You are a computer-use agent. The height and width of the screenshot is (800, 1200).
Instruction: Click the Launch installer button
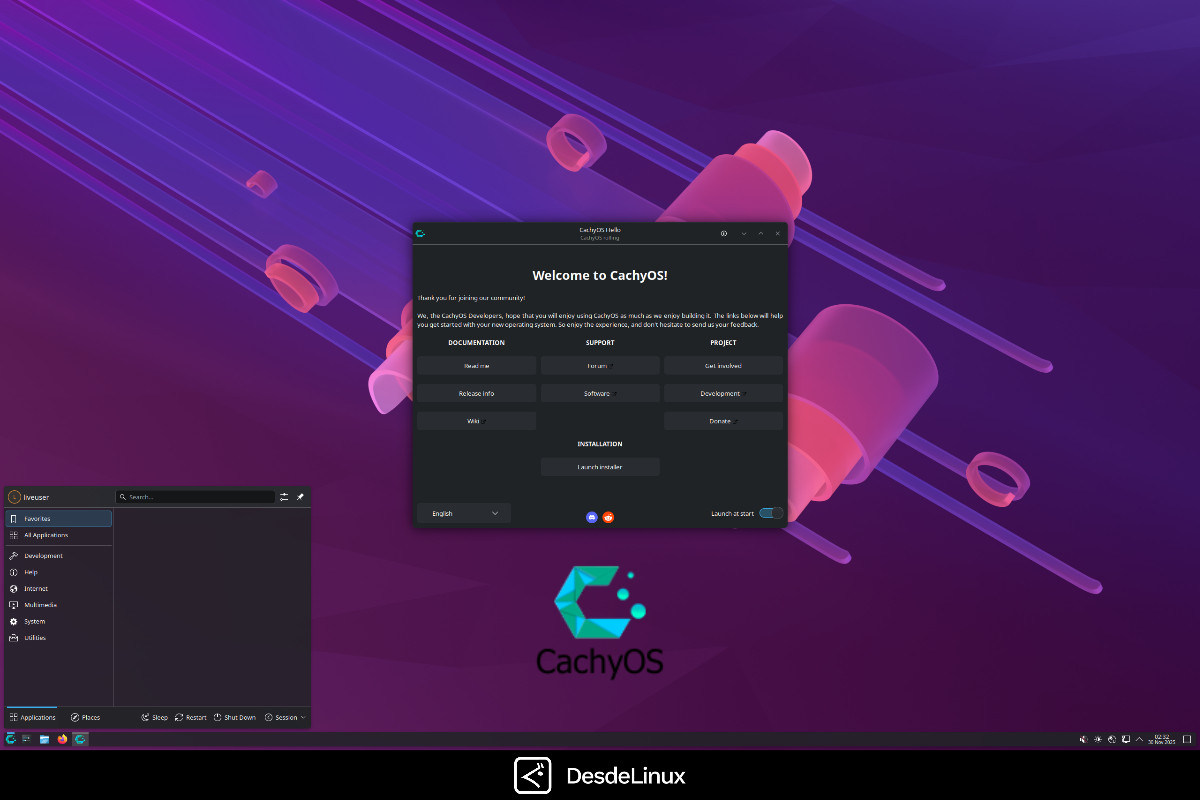600,467
